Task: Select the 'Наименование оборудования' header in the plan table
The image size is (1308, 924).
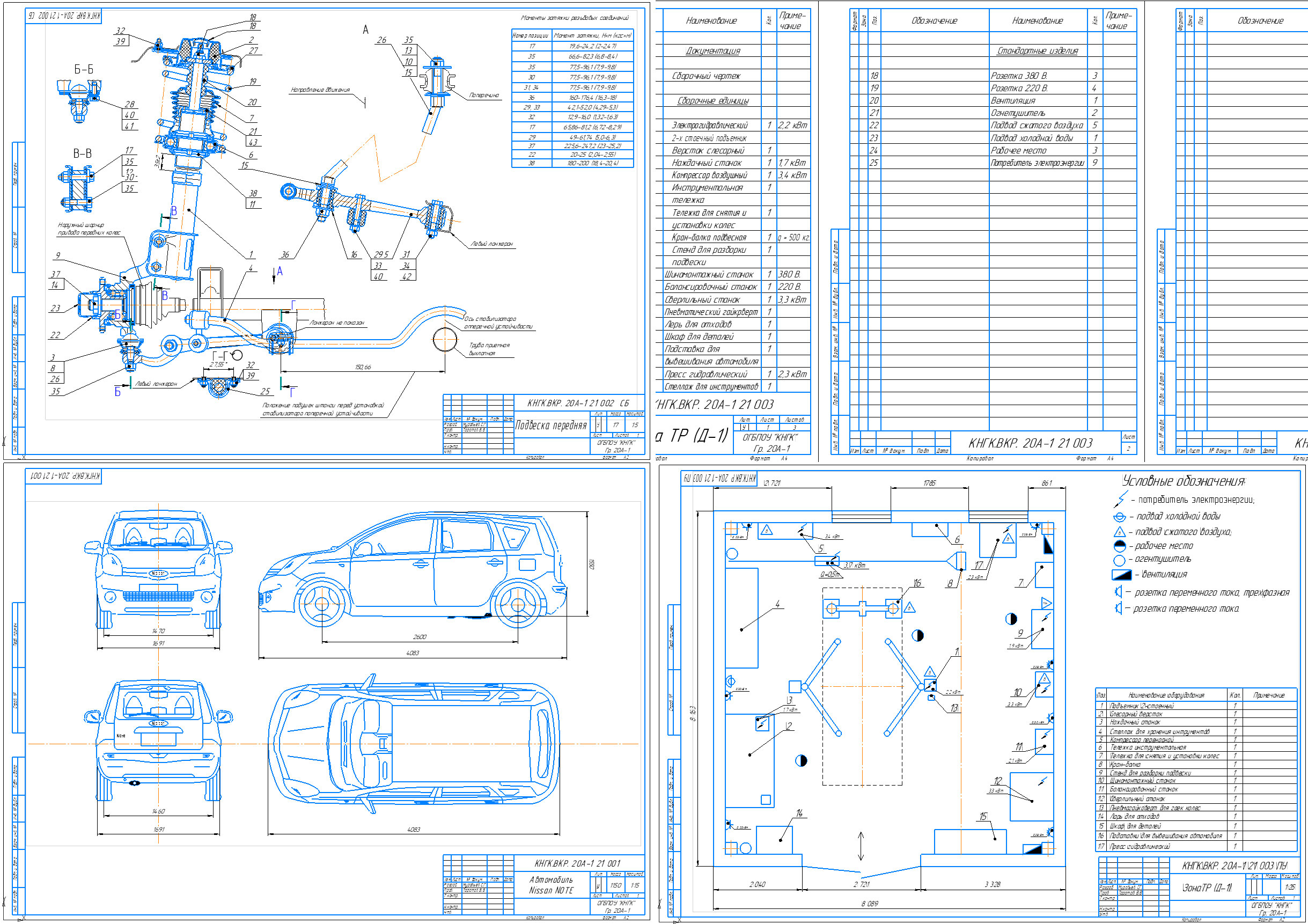Action: coord(1166,695)
